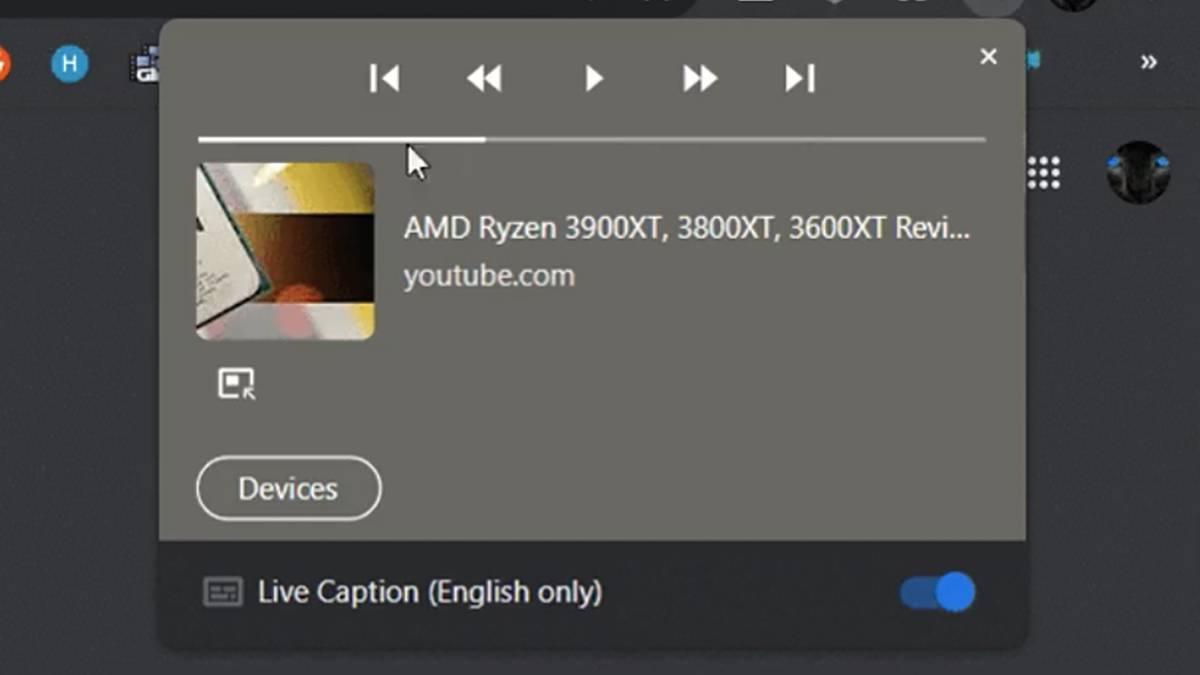Open the Google account avatar
The image size is (1200, 675).
pyautogui.click(x=1138, y=172)
